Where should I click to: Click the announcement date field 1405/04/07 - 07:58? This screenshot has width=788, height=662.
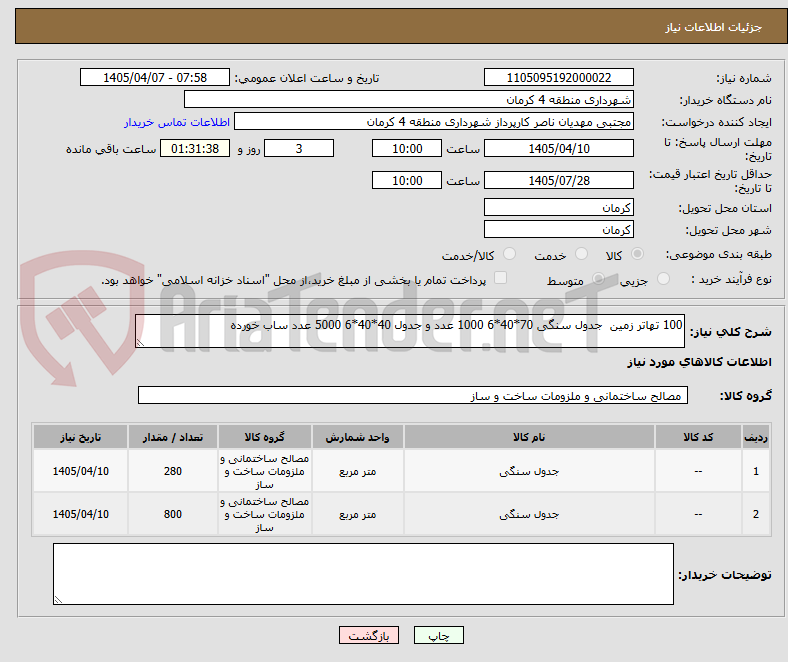coord(155,78)
